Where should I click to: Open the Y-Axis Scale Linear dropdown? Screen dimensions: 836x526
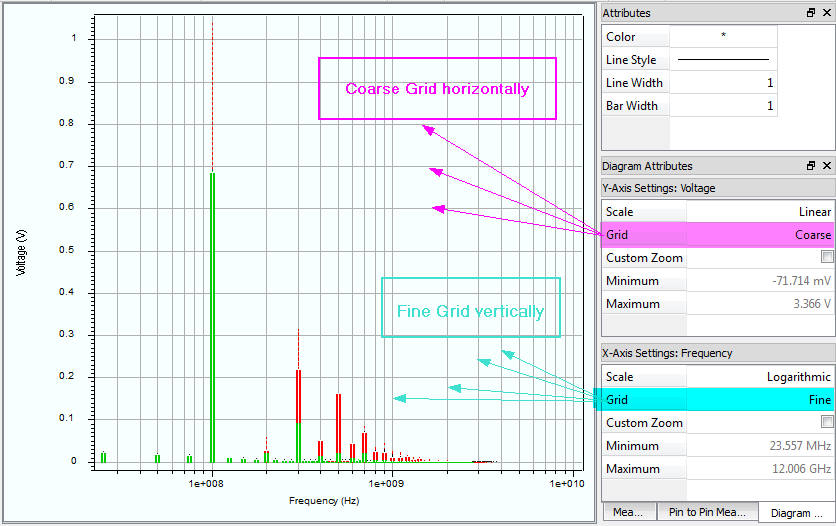coord(760,212)
